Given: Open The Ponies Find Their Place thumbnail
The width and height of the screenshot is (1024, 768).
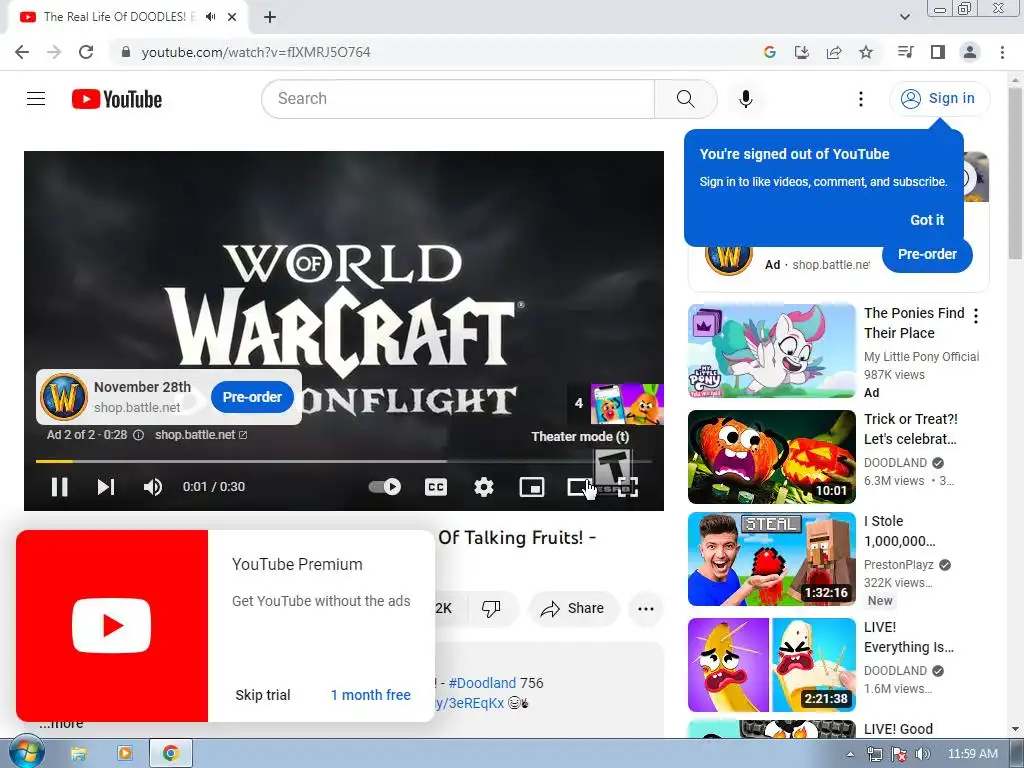Looking at the screenshot, I should coord(771,351).
